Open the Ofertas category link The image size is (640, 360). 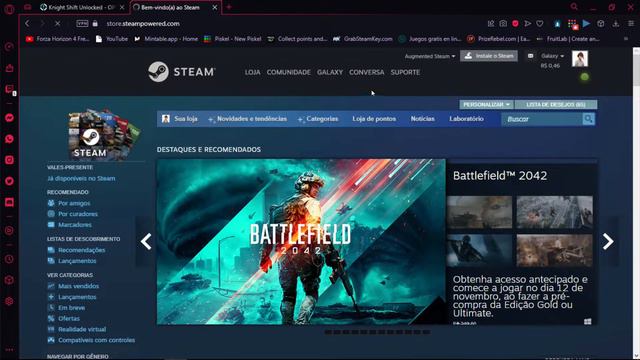[x=69, y=318]
